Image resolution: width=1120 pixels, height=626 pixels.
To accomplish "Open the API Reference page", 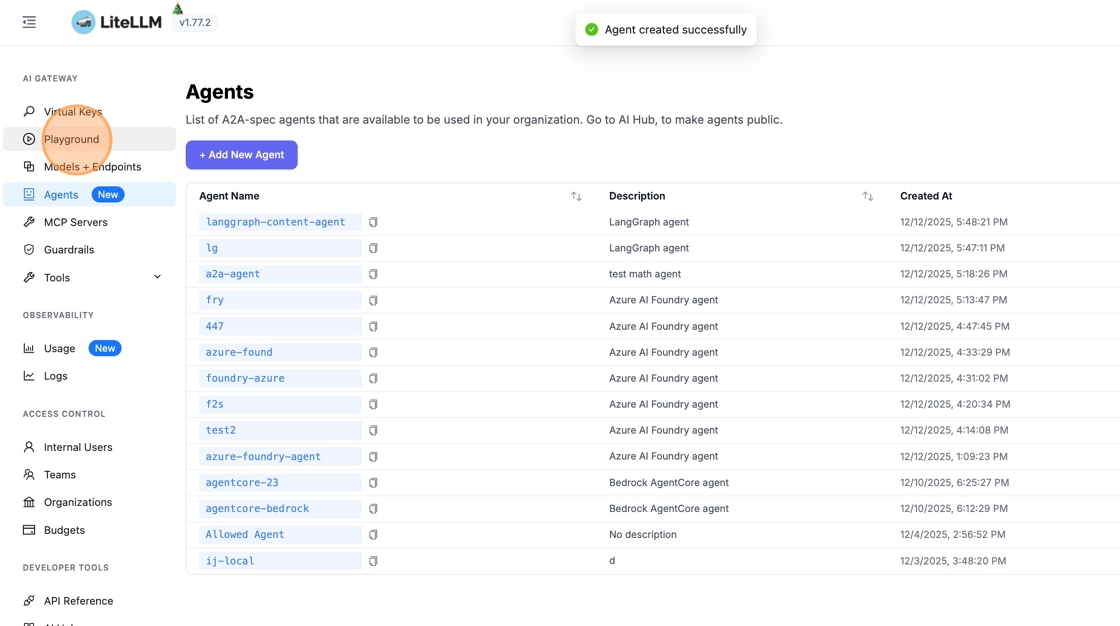I will tap(78, 601).
